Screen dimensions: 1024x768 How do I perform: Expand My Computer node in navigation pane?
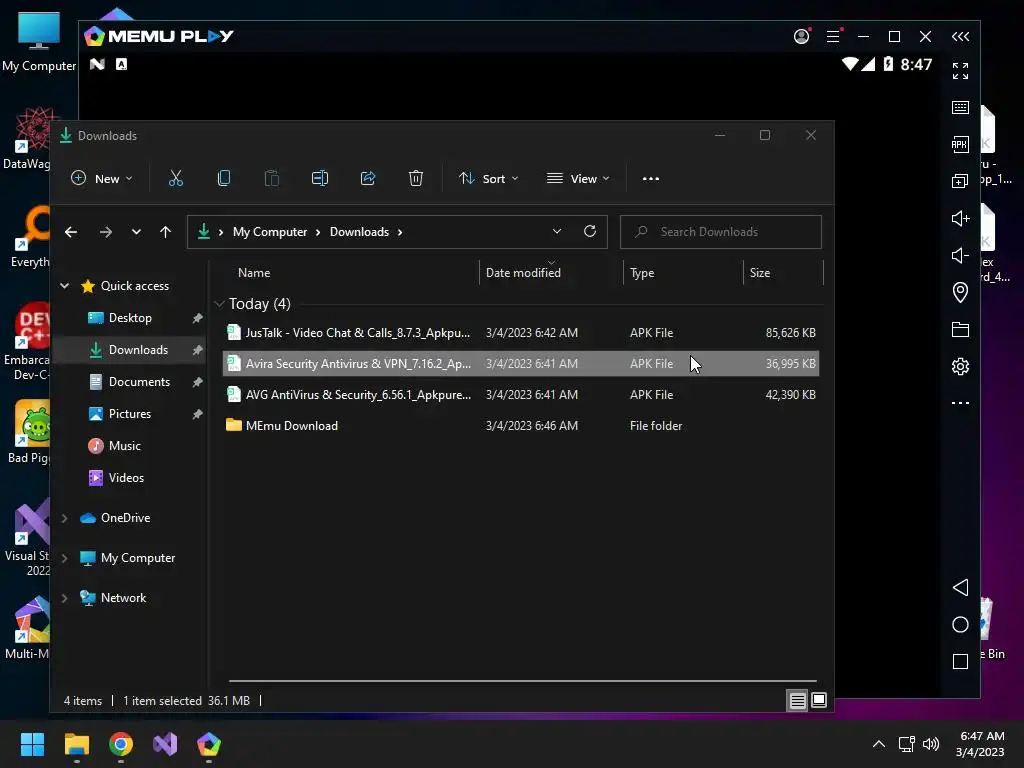click(65, 558)
